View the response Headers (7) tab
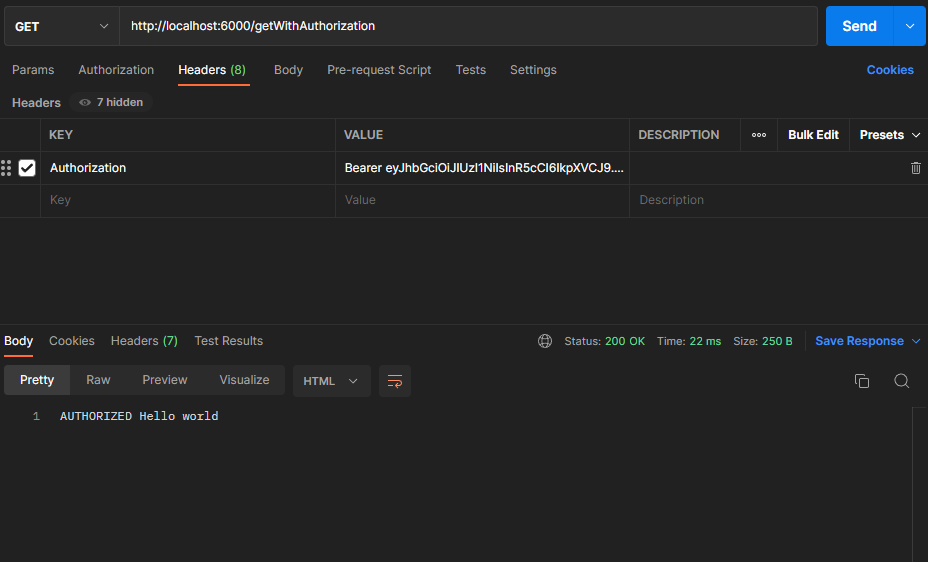Viewport: 928px width, 562px height. click(x=144, y=341)
